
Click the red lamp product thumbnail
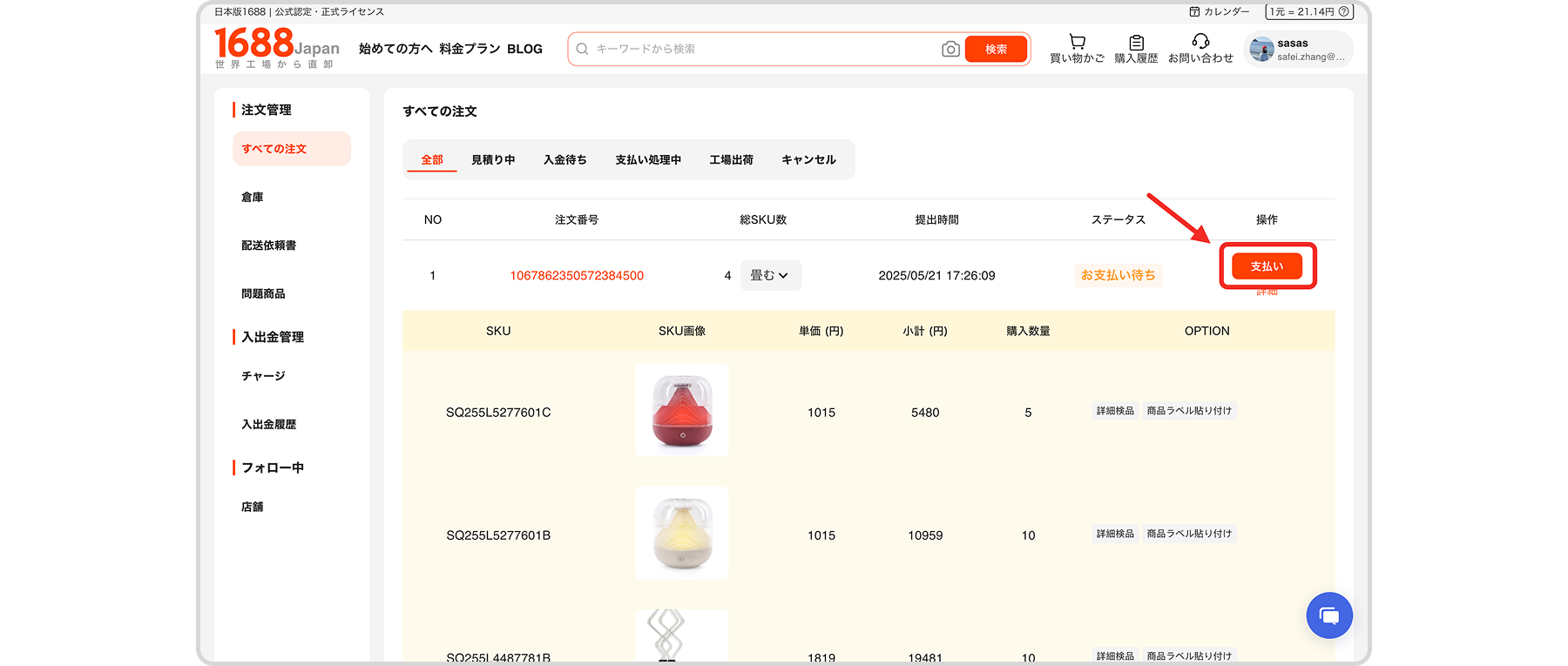pos(682,410)
